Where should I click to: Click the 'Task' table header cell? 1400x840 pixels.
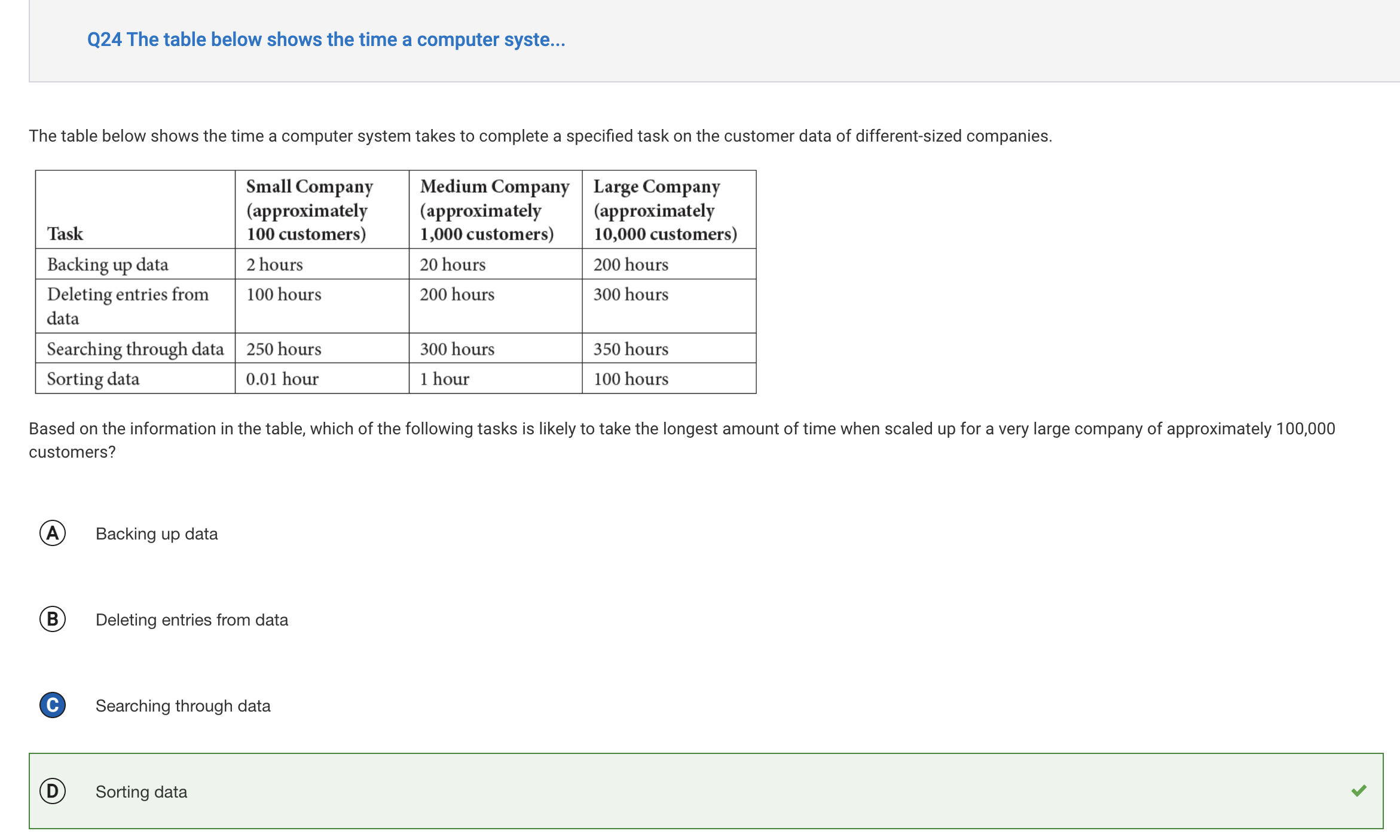(x=135, y=210)
